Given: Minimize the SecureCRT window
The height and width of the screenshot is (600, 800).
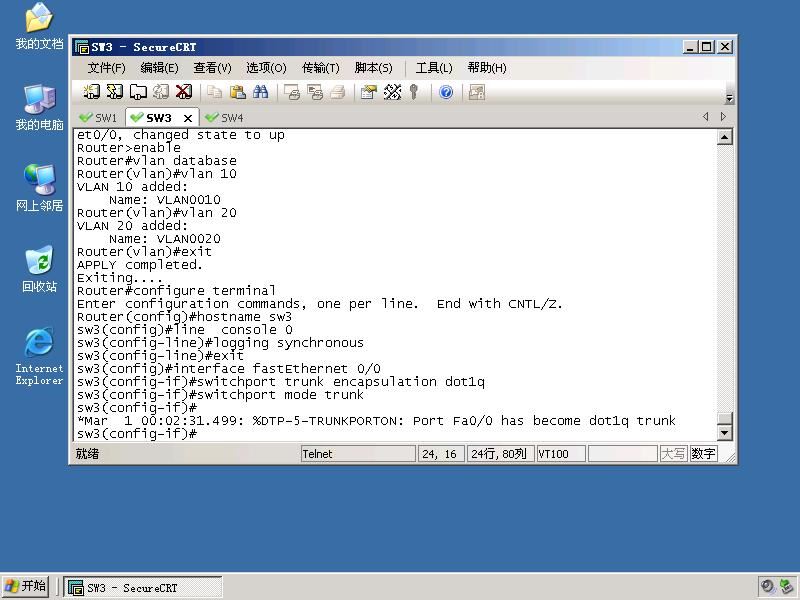Looking at the screenshot, I should click(x=690, y=47).
